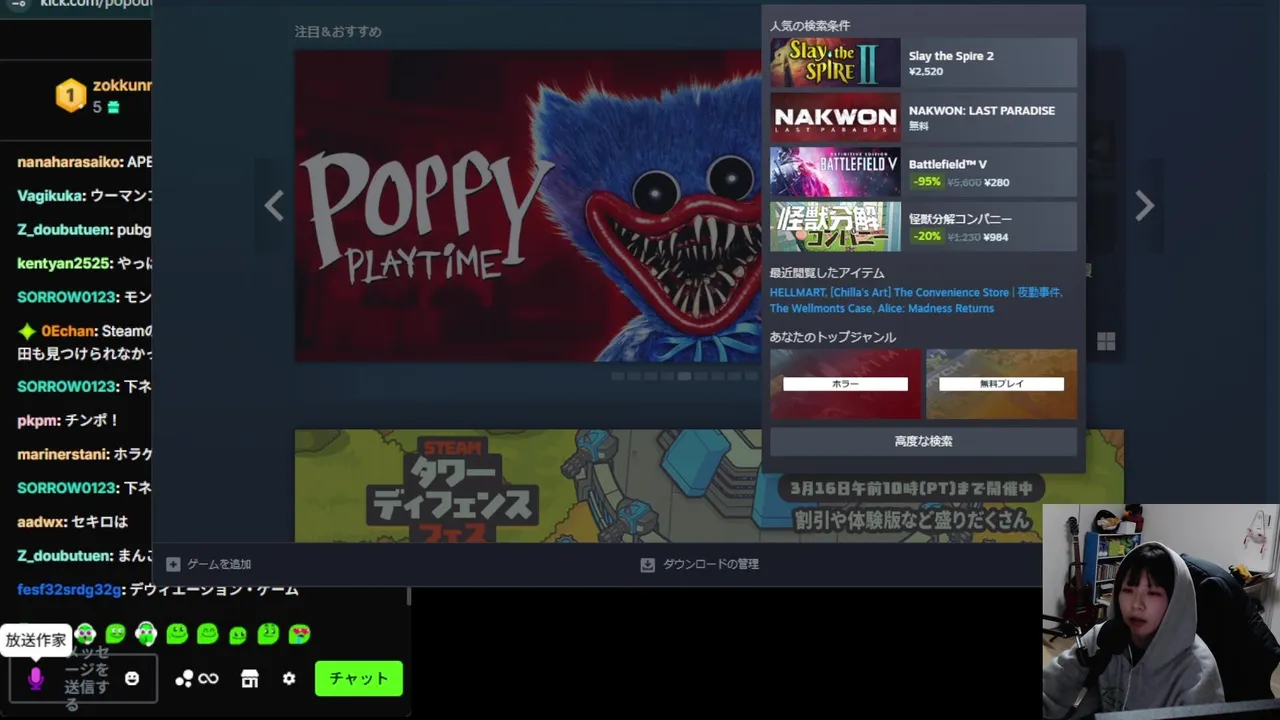Click chat username fesf32srdg32g
The image size is (1280, 720).
pos(69,589)
